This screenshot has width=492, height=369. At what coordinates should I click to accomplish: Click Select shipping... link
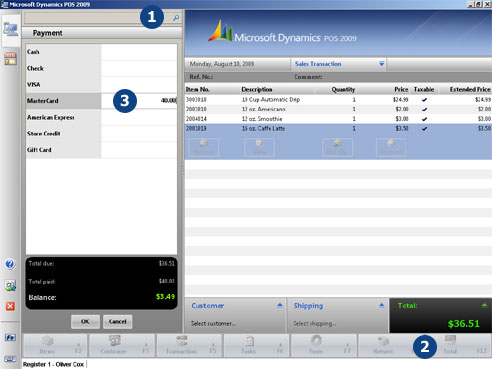click(x=315, y=323)
